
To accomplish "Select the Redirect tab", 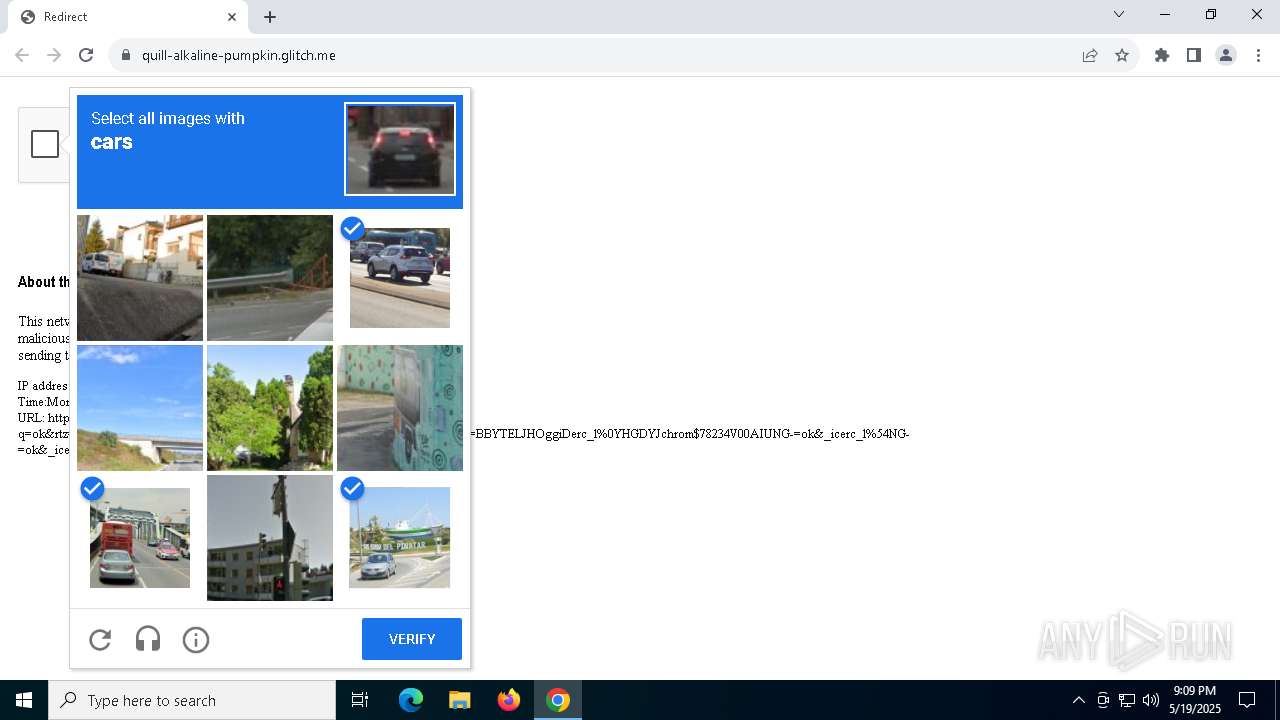I will (128, 17).
